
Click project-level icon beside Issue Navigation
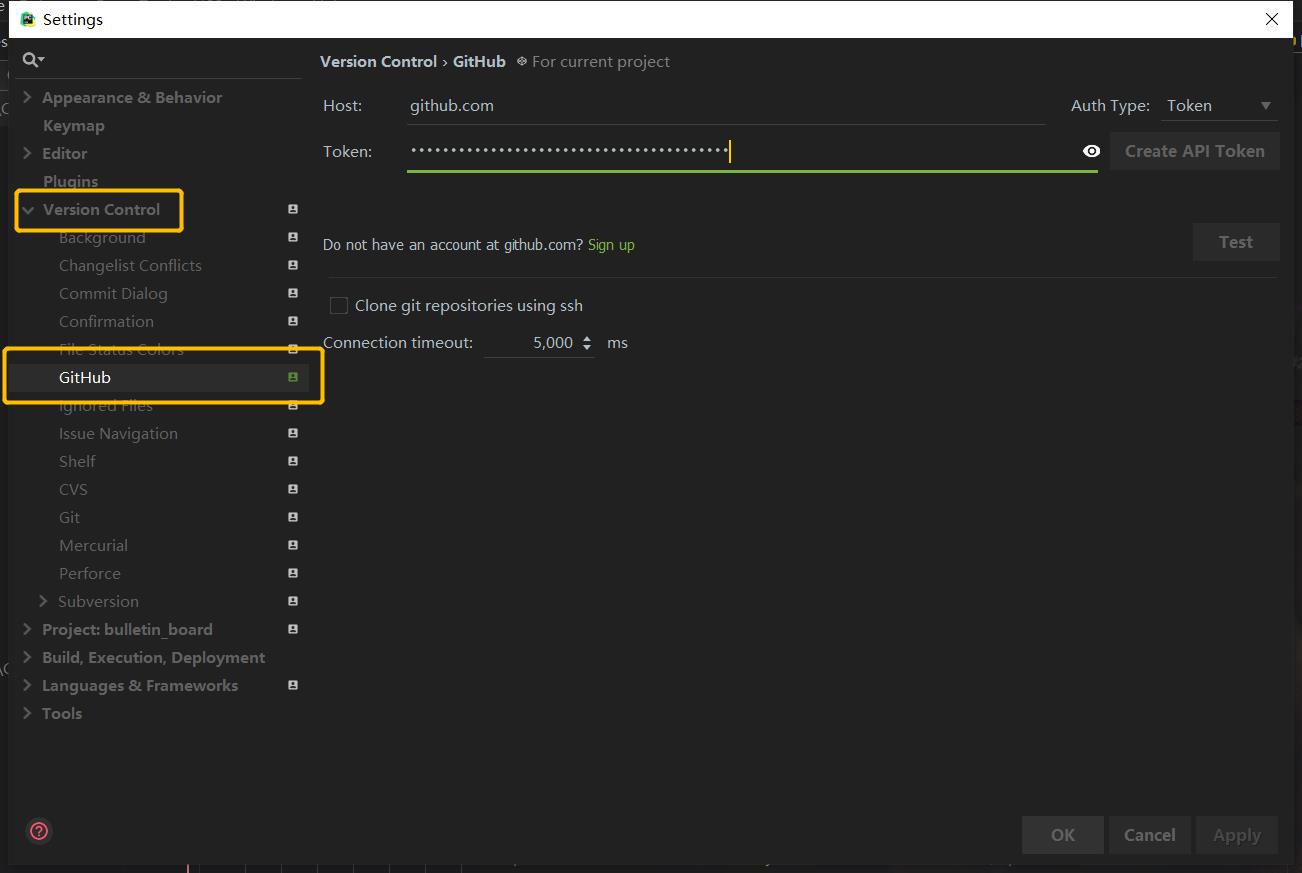point(293,433)
